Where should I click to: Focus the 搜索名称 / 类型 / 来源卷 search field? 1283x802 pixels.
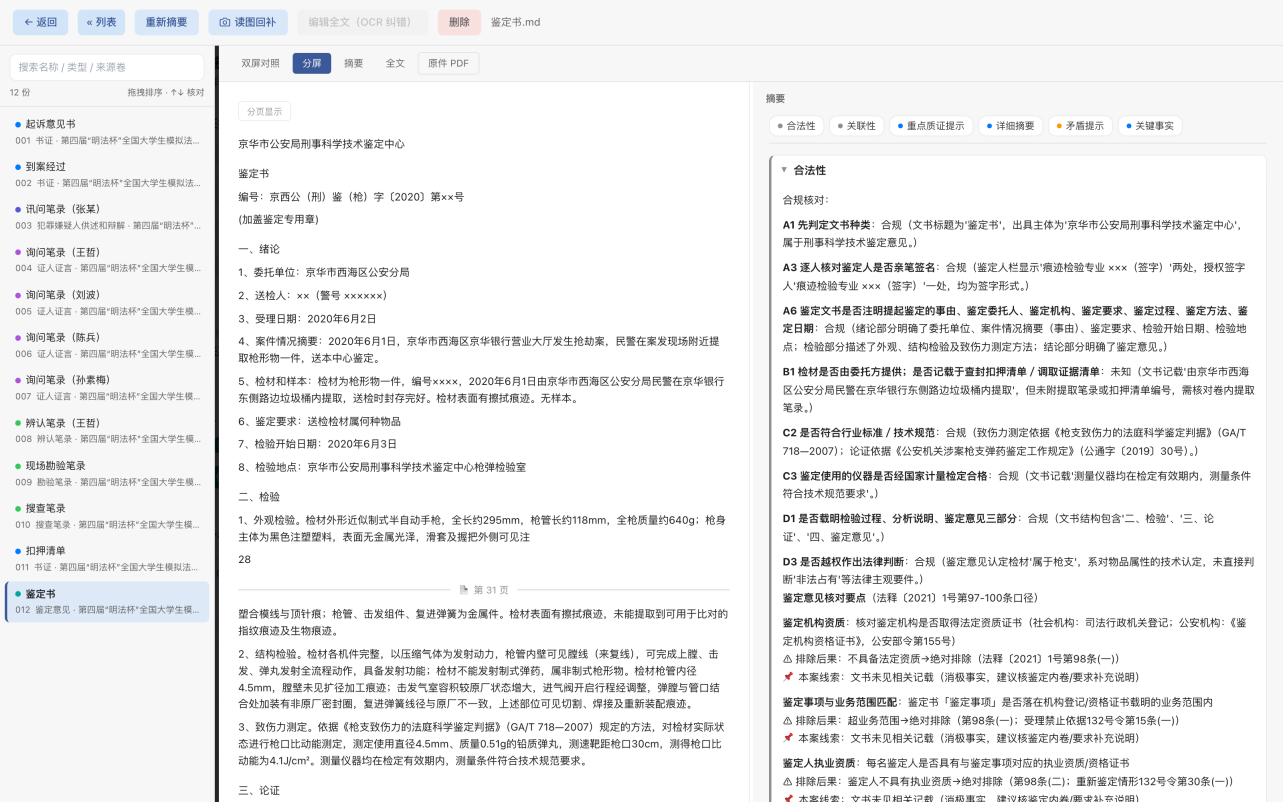(x=107, y=67)
